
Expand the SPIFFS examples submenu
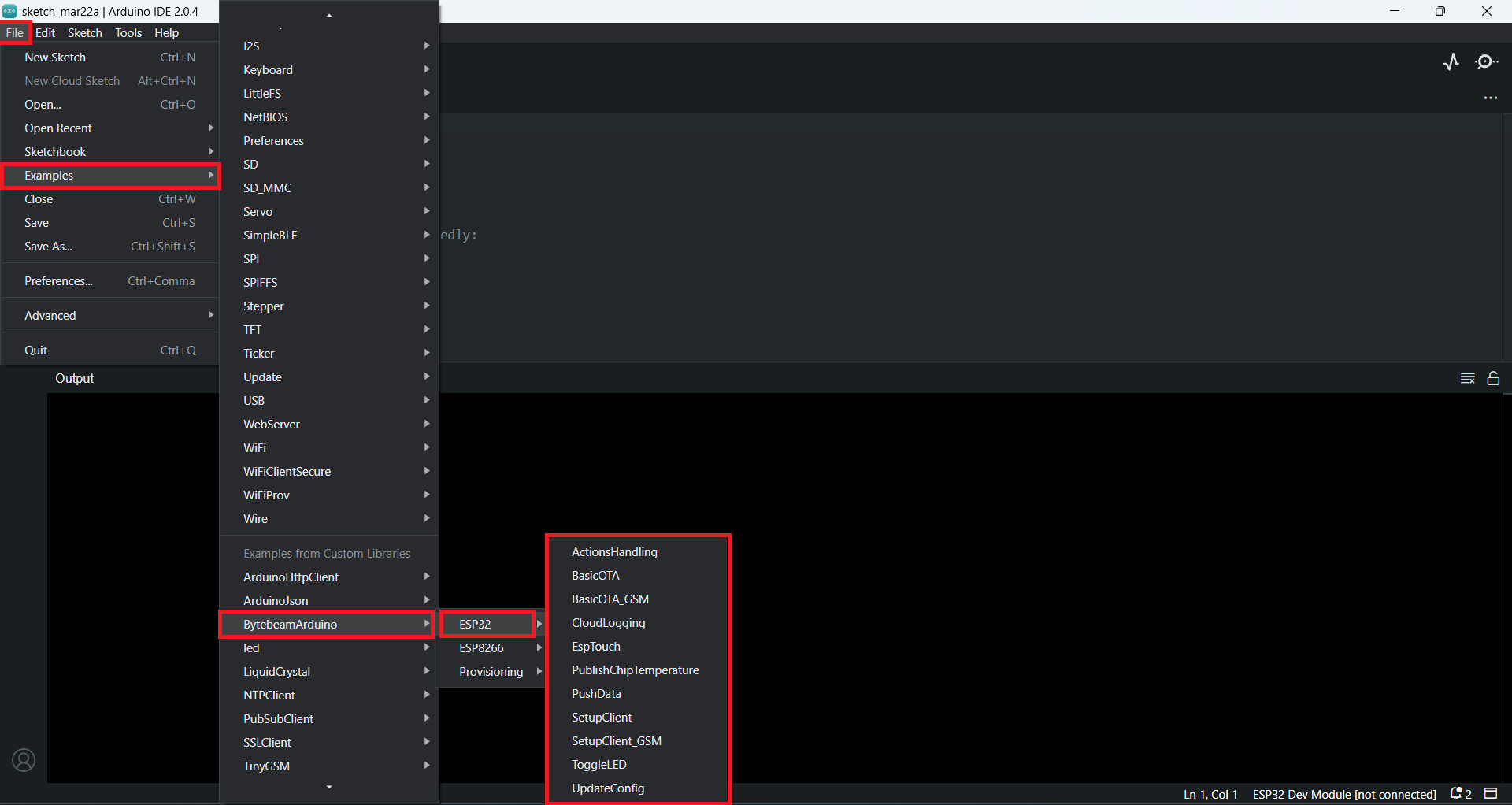pos(329,283)
